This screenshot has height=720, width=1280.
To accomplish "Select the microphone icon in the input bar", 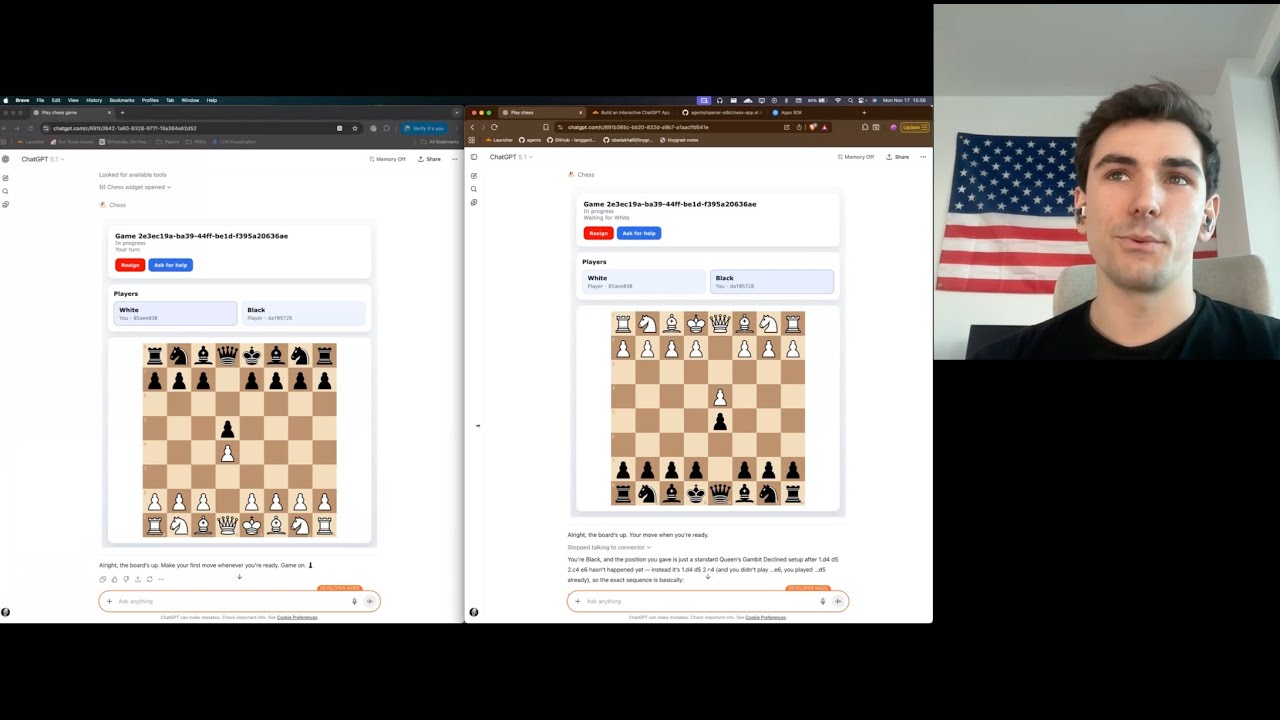I will tap(355, 601).
